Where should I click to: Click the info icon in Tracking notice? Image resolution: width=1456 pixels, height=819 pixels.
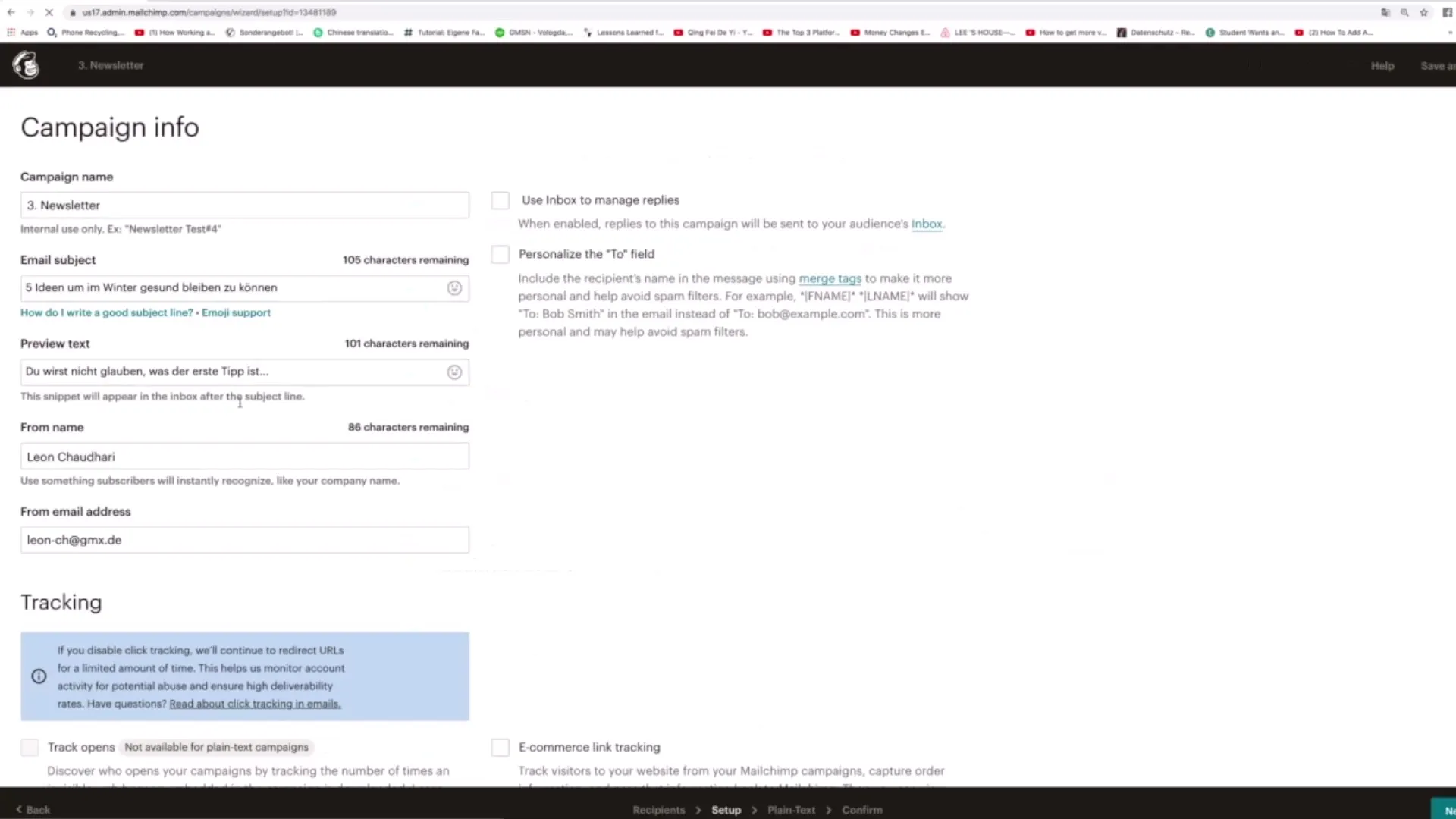pyautogui.click(x=39, y=676)
